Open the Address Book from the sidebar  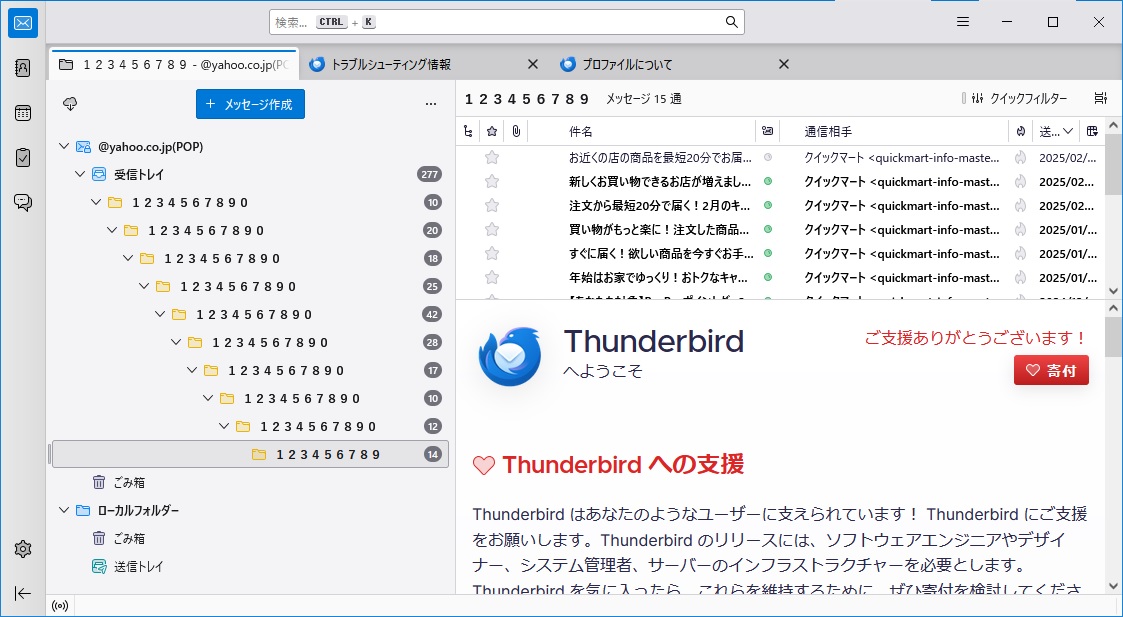23,68
